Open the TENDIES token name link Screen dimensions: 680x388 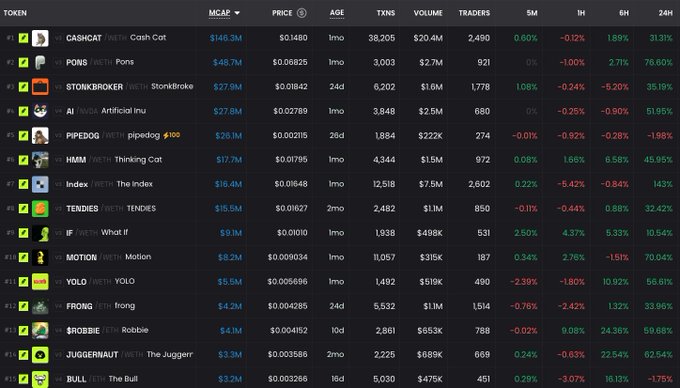tap(82, 209)
